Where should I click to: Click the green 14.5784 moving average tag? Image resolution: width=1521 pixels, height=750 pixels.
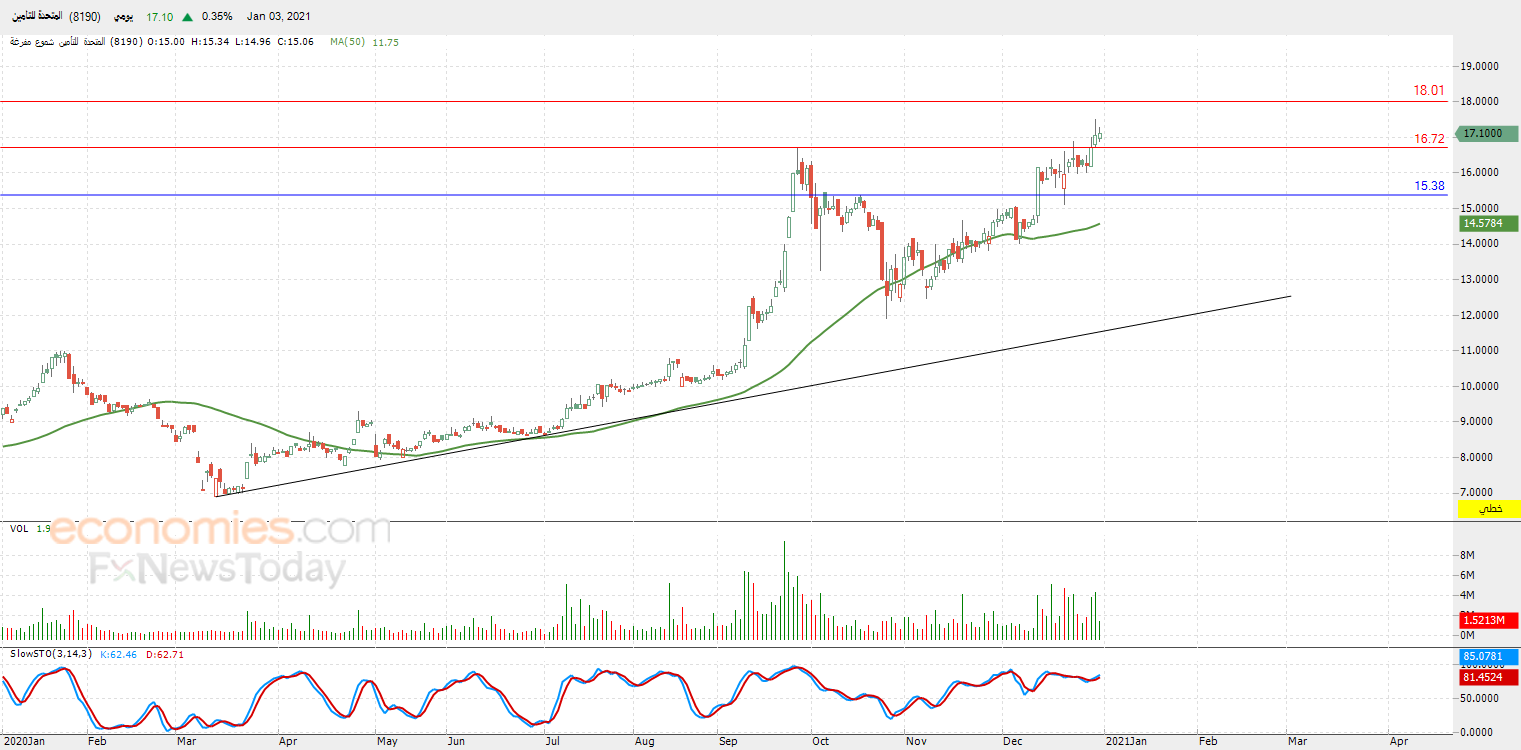coord(1487,223)
